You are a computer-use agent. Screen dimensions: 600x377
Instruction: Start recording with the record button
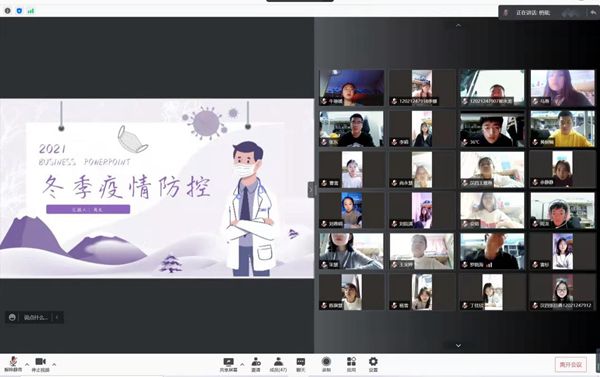[326, 365]
